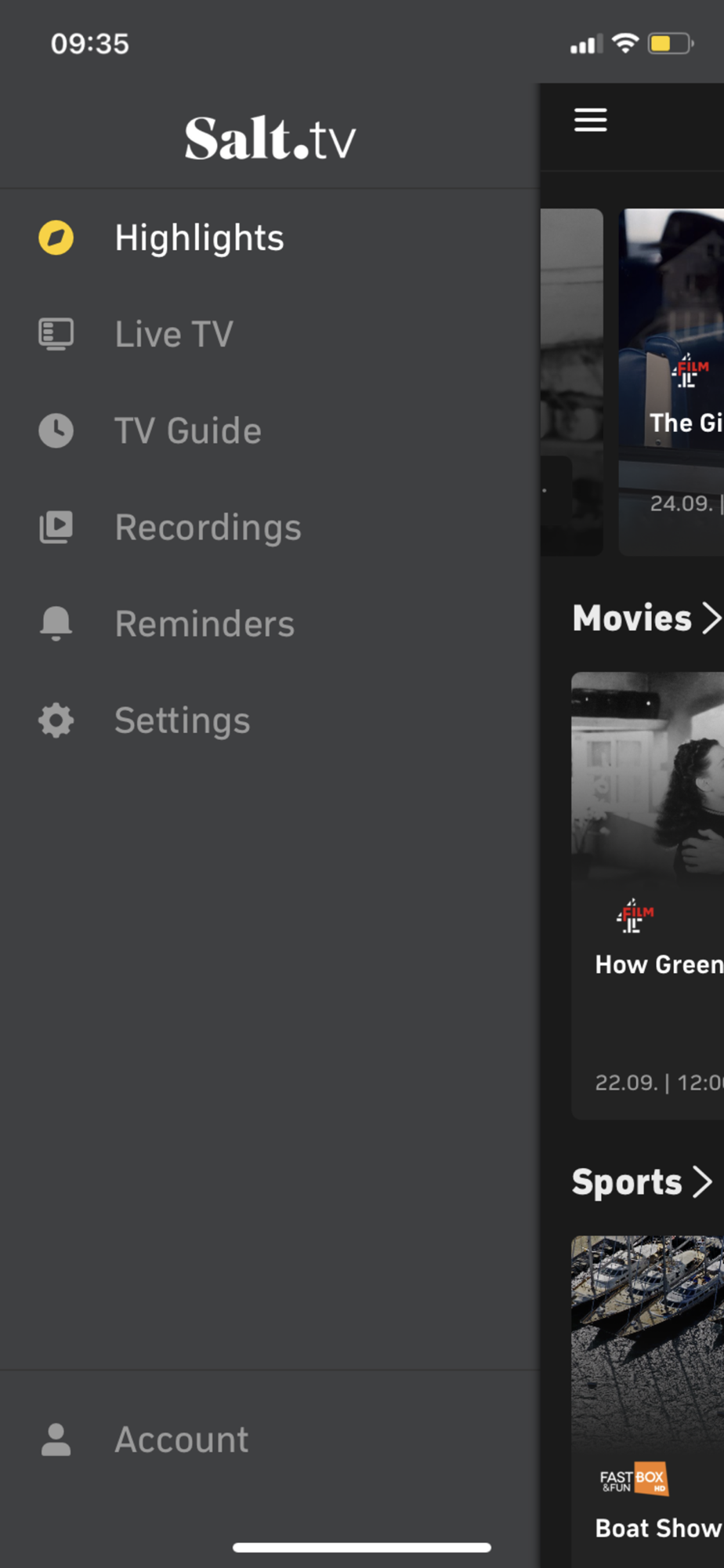Select Reminders menu entry
The height and width of the screenshot is (1568, 724).
(x=270, y=623)
